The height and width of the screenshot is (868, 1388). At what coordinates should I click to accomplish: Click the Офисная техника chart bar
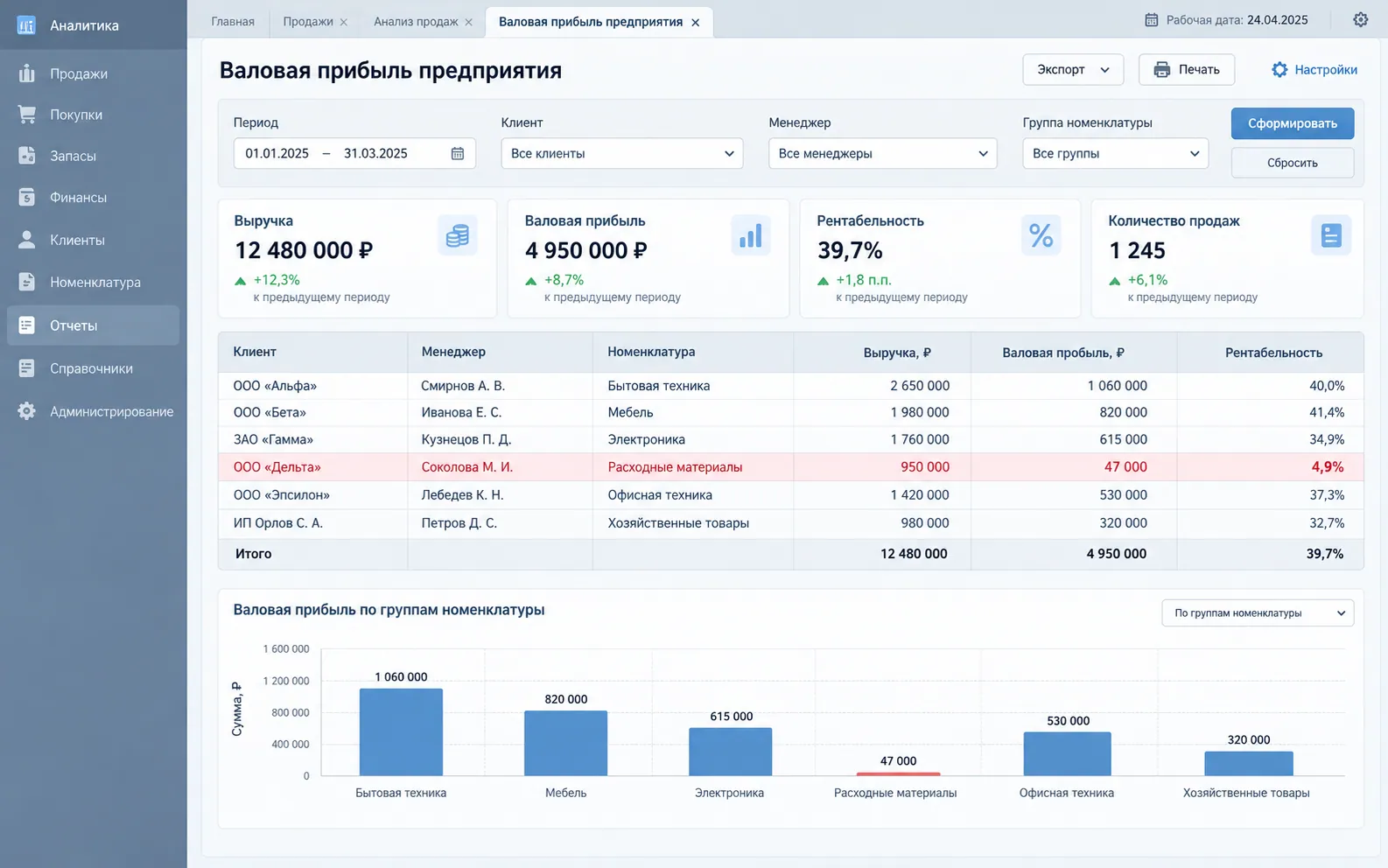coord(1067,753)
